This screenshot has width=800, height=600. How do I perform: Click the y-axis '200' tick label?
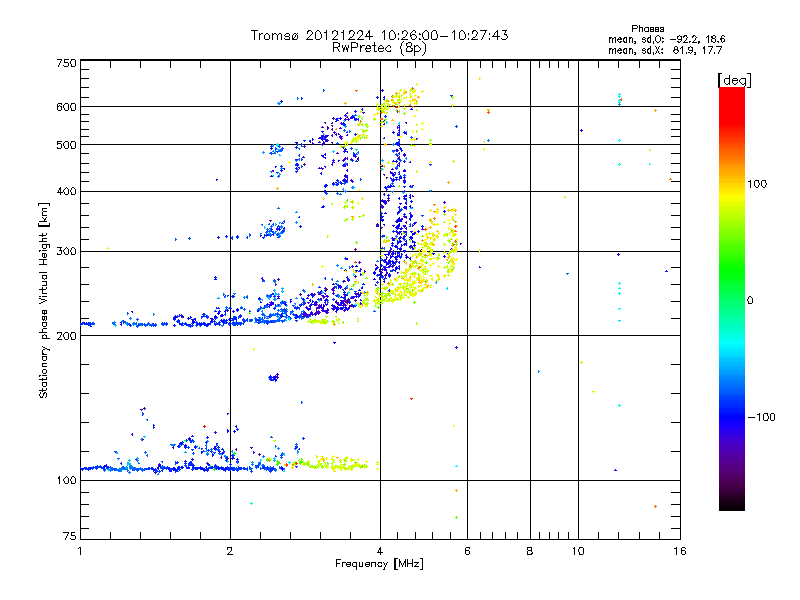point(66,336)
